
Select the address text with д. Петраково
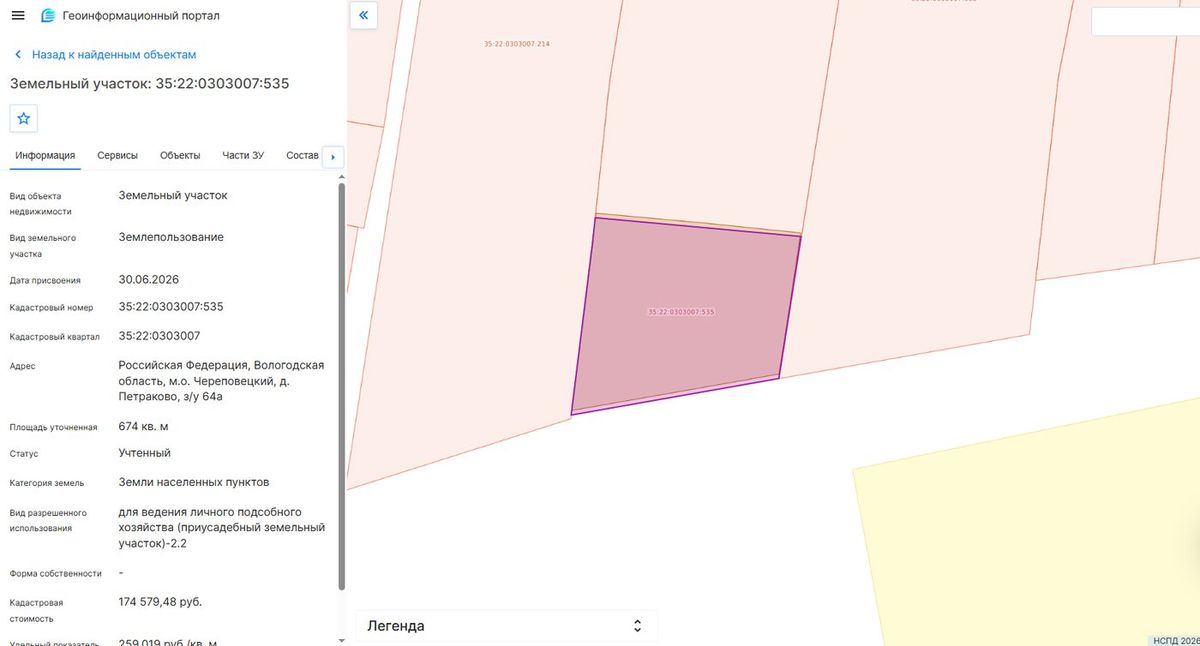pos(221,381)
